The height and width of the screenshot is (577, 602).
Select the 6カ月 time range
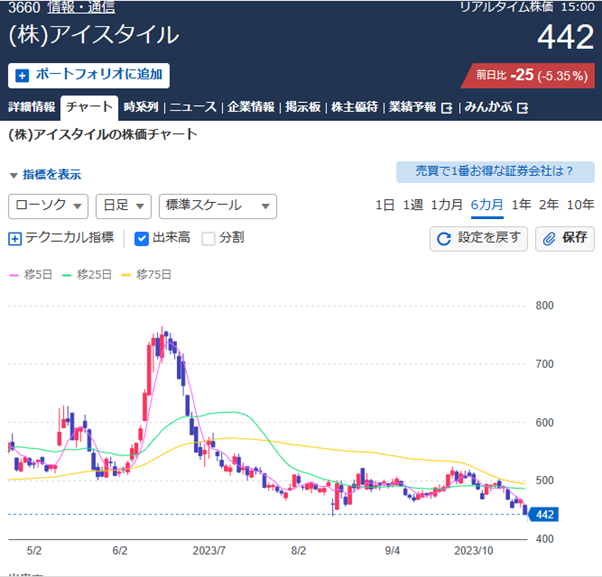[x=487, y=206]
